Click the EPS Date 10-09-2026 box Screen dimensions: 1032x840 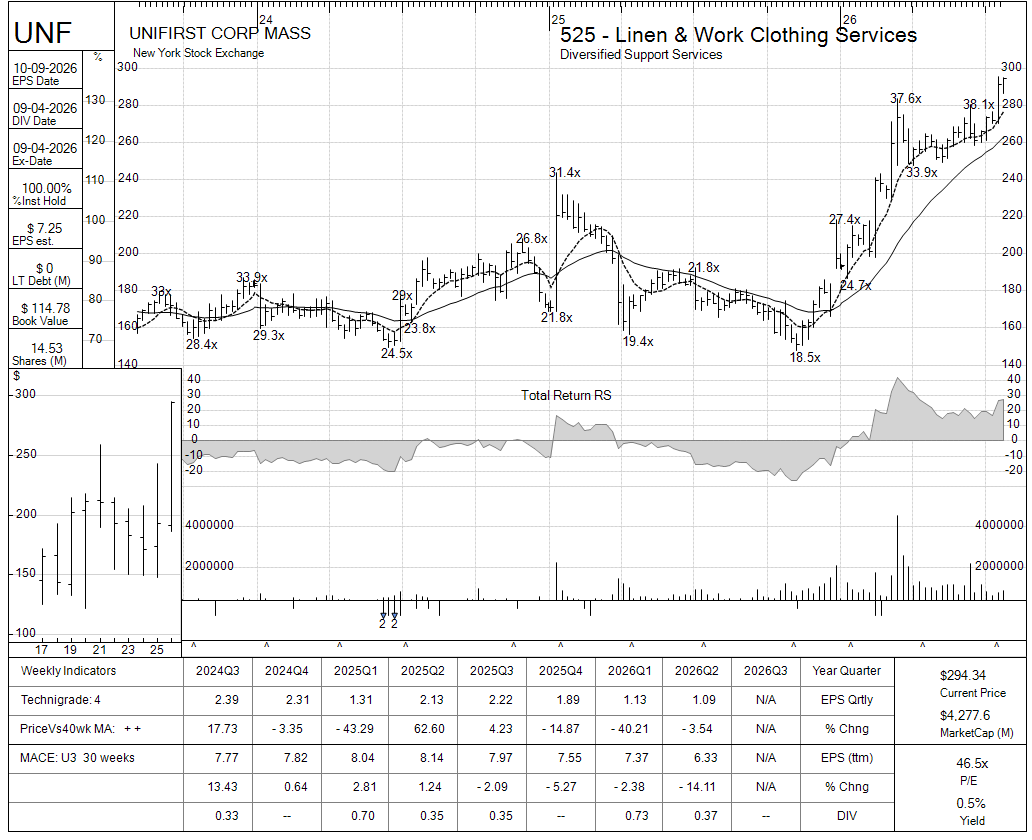pyautogui.click(x=45, y=69)
